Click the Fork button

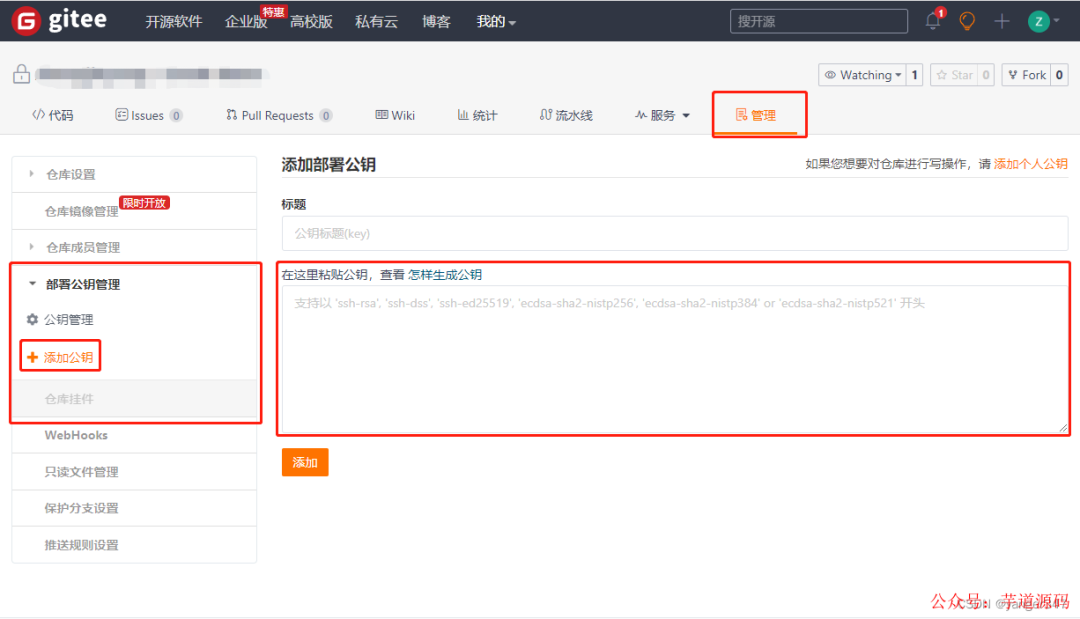point(1027,75)
